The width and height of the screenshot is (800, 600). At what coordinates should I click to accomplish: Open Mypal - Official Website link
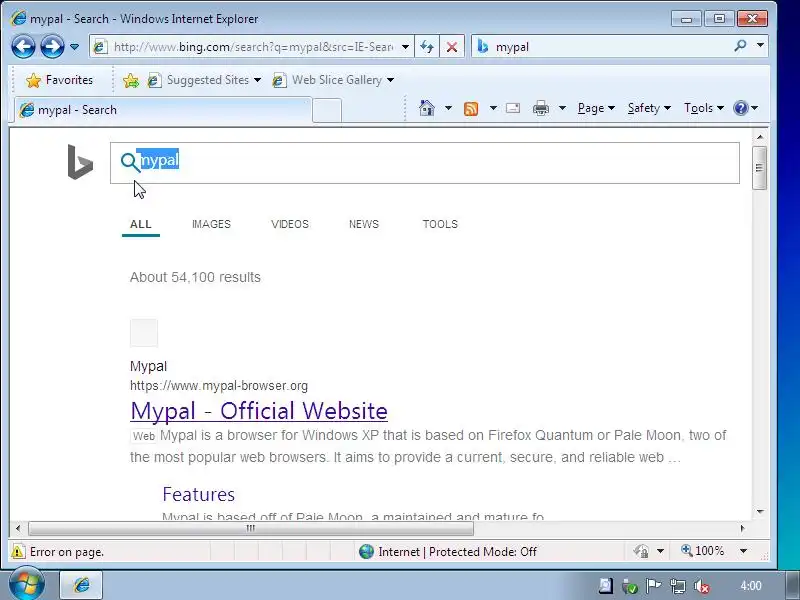coord(259,411)
